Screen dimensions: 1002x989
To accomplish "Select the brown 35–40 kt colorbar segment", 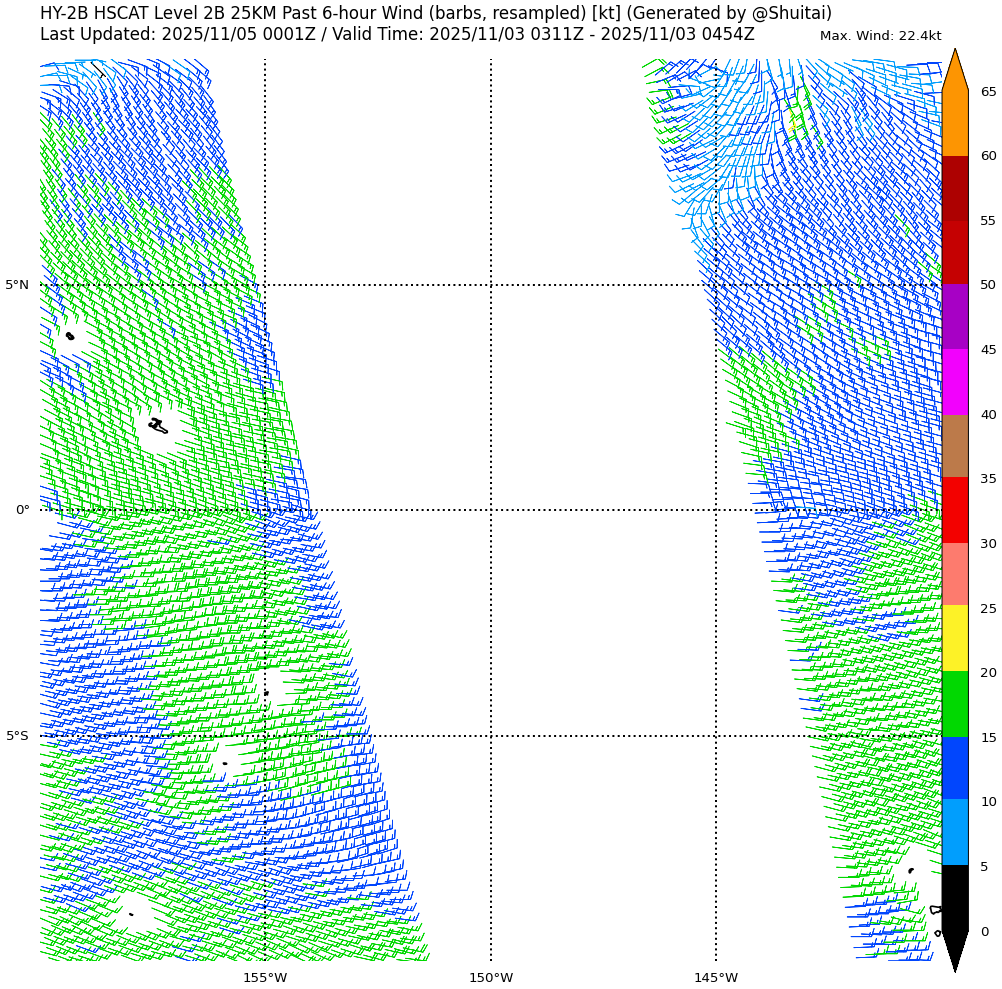I will pyautogui.click(x=954, y=446).
